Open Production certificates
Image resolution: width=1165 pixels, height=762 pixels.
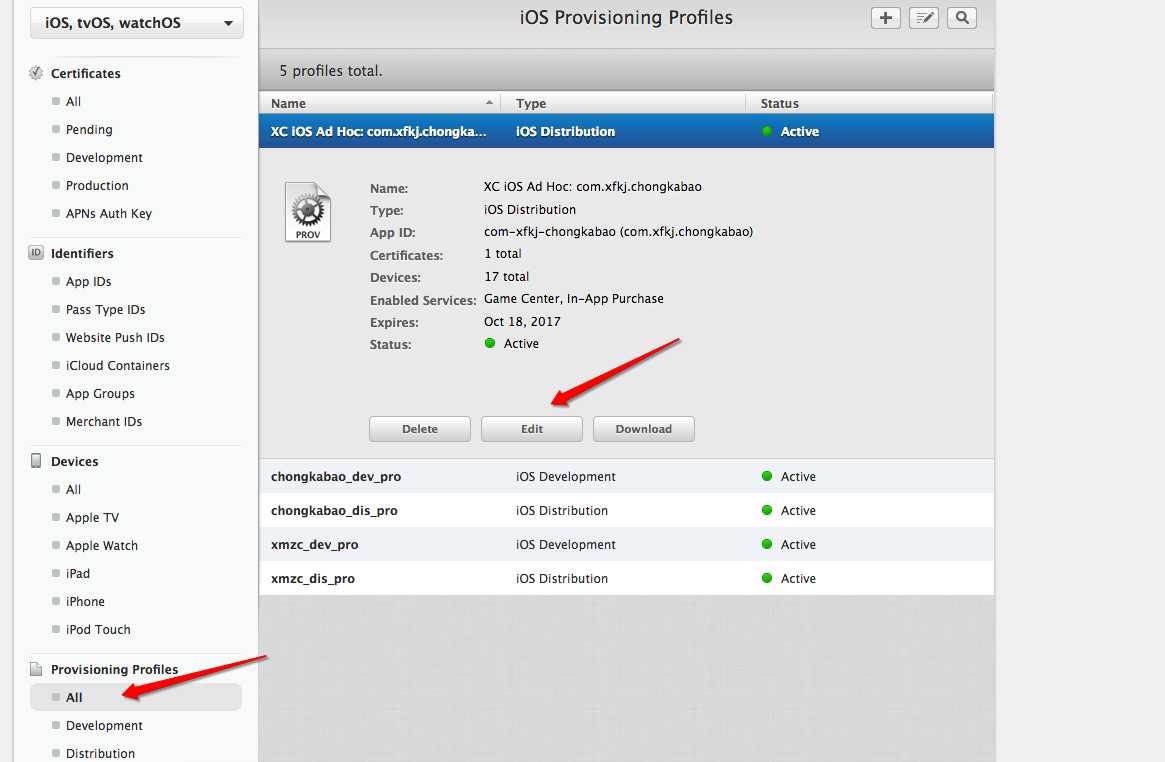click(x=97, y=186)
